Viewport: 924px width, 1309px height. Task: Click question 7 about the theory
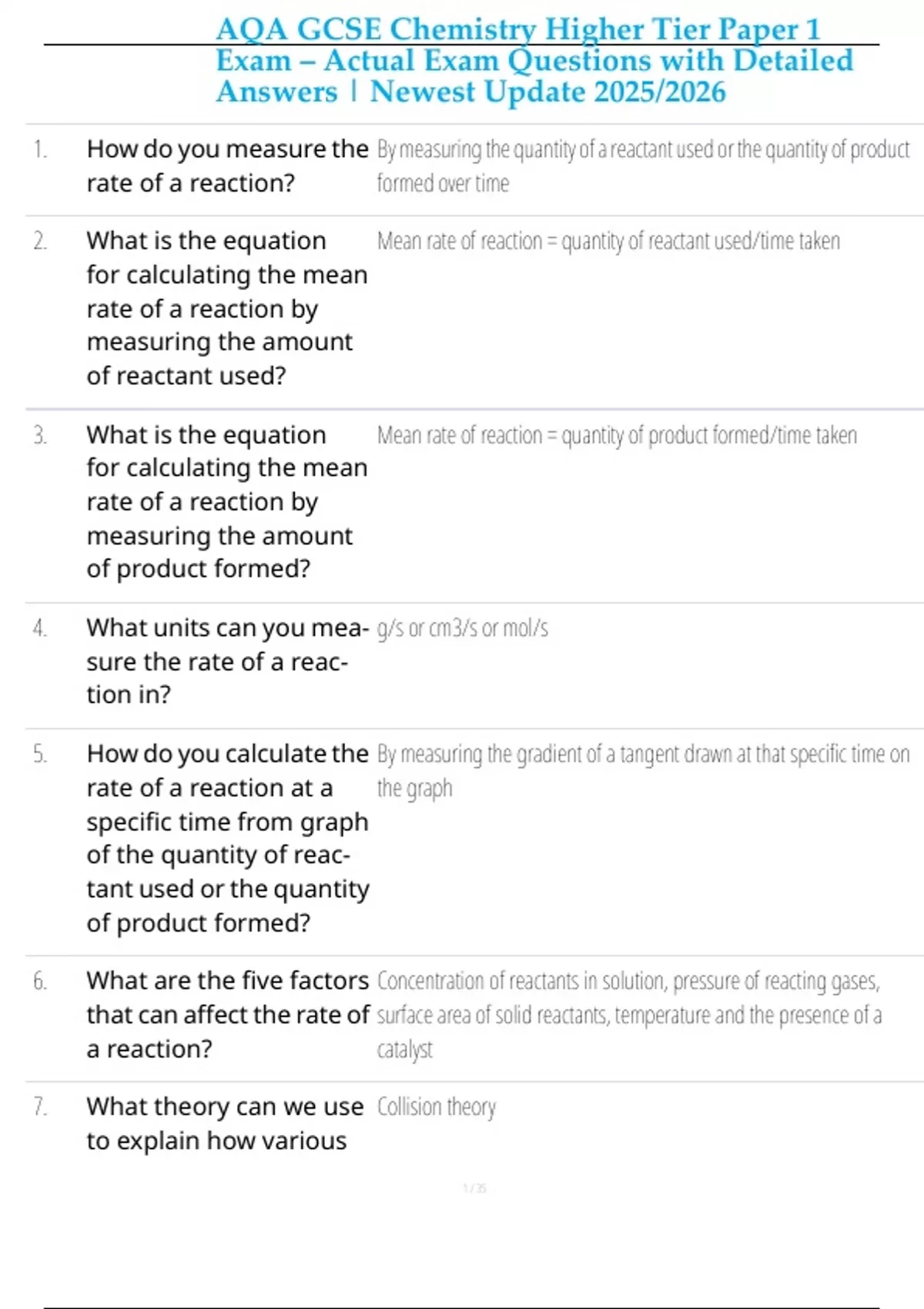point(224,1123)
